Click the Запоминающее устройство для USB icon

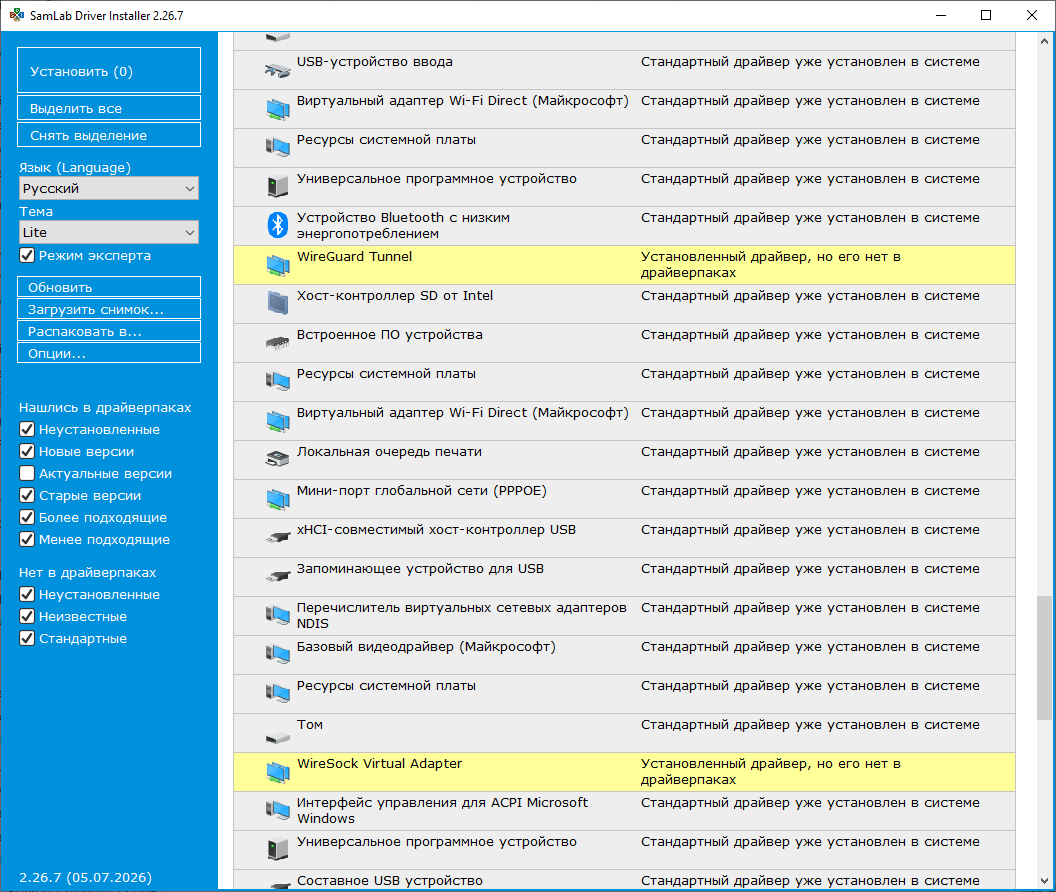tap(277, 577)
